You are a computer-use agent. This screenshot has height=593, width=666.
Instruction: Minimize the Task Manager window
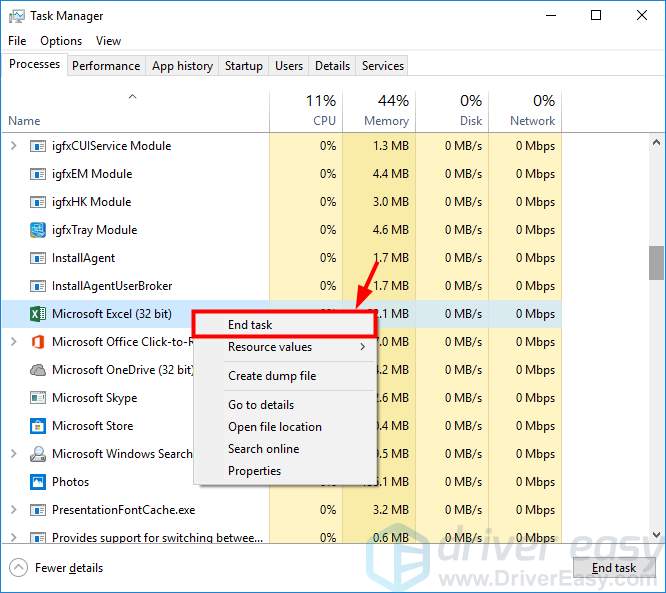[x=551, y=16]
